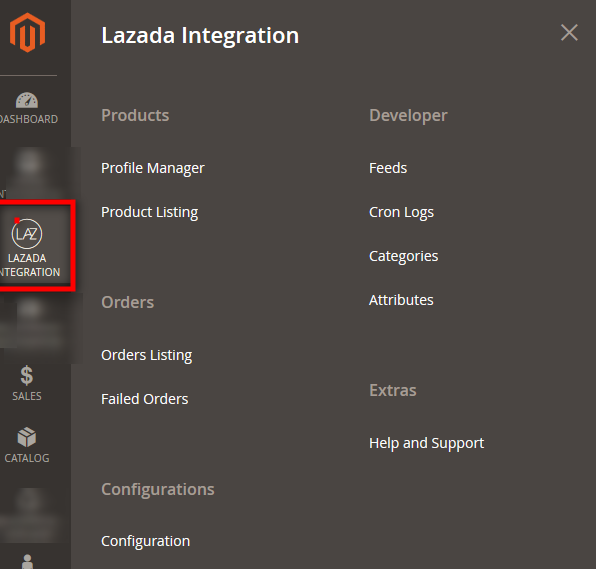The image size is (596, 569).
Task: Open Orders Listing
Action: 146,355
